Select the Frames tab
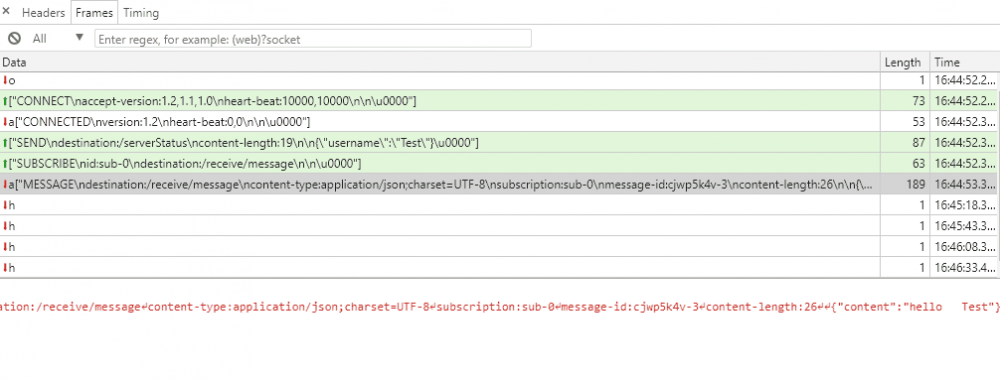 point(94,13)
